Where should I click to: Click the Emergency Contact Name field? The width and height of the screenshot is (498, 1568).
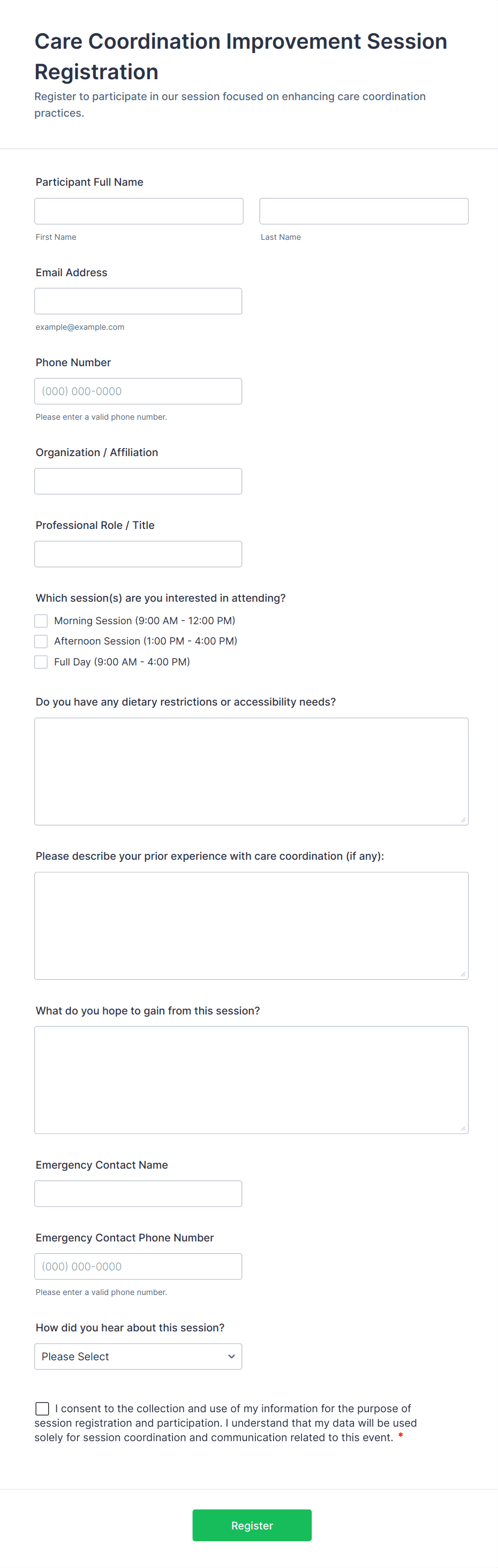coord(138,1193)
